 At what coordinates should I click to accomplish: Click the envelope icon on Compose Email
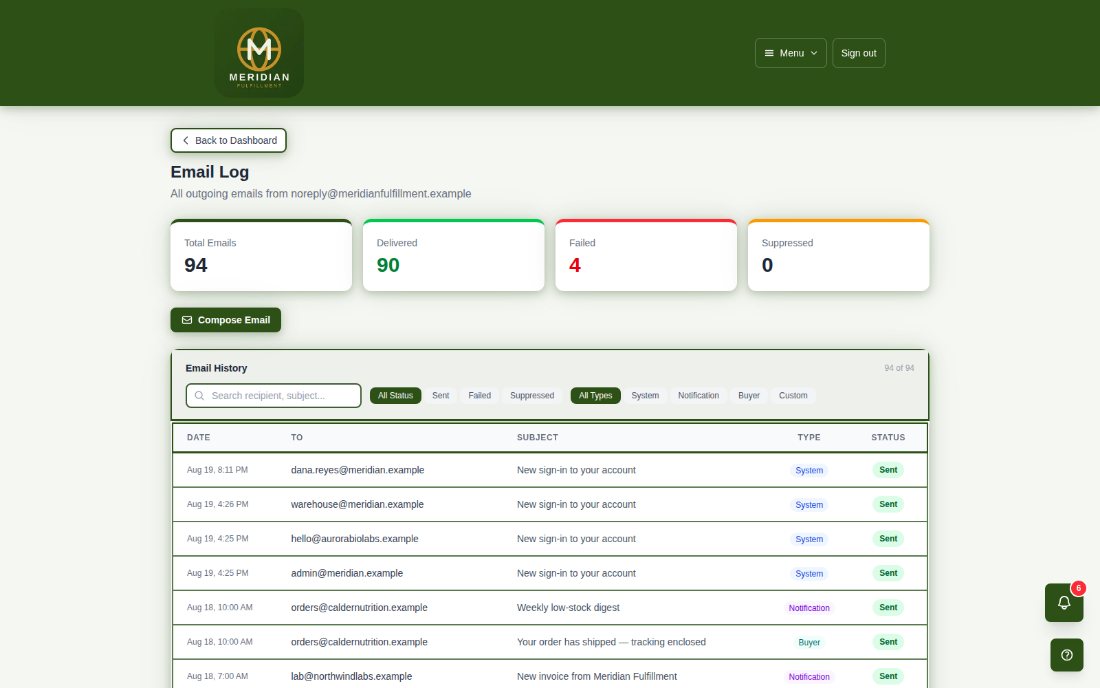(x=187, y=320)
